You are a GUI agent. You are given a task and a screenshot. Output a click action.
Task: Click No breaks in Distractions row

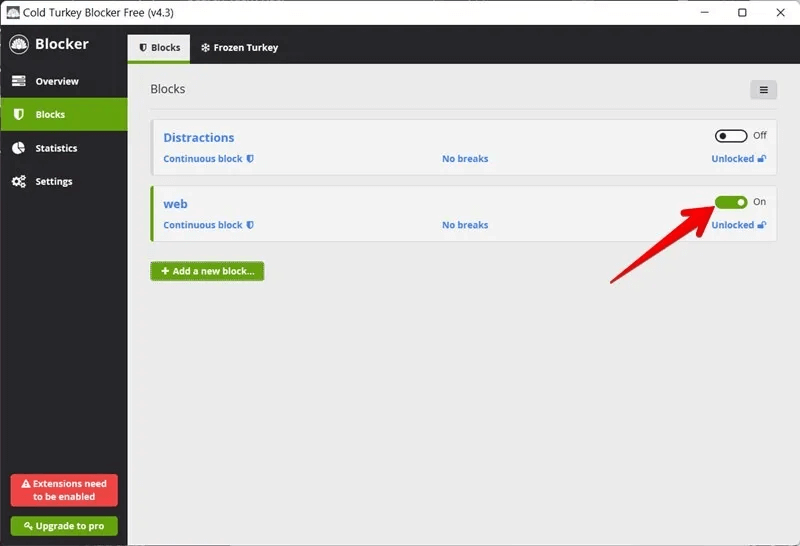coord(465,159)
